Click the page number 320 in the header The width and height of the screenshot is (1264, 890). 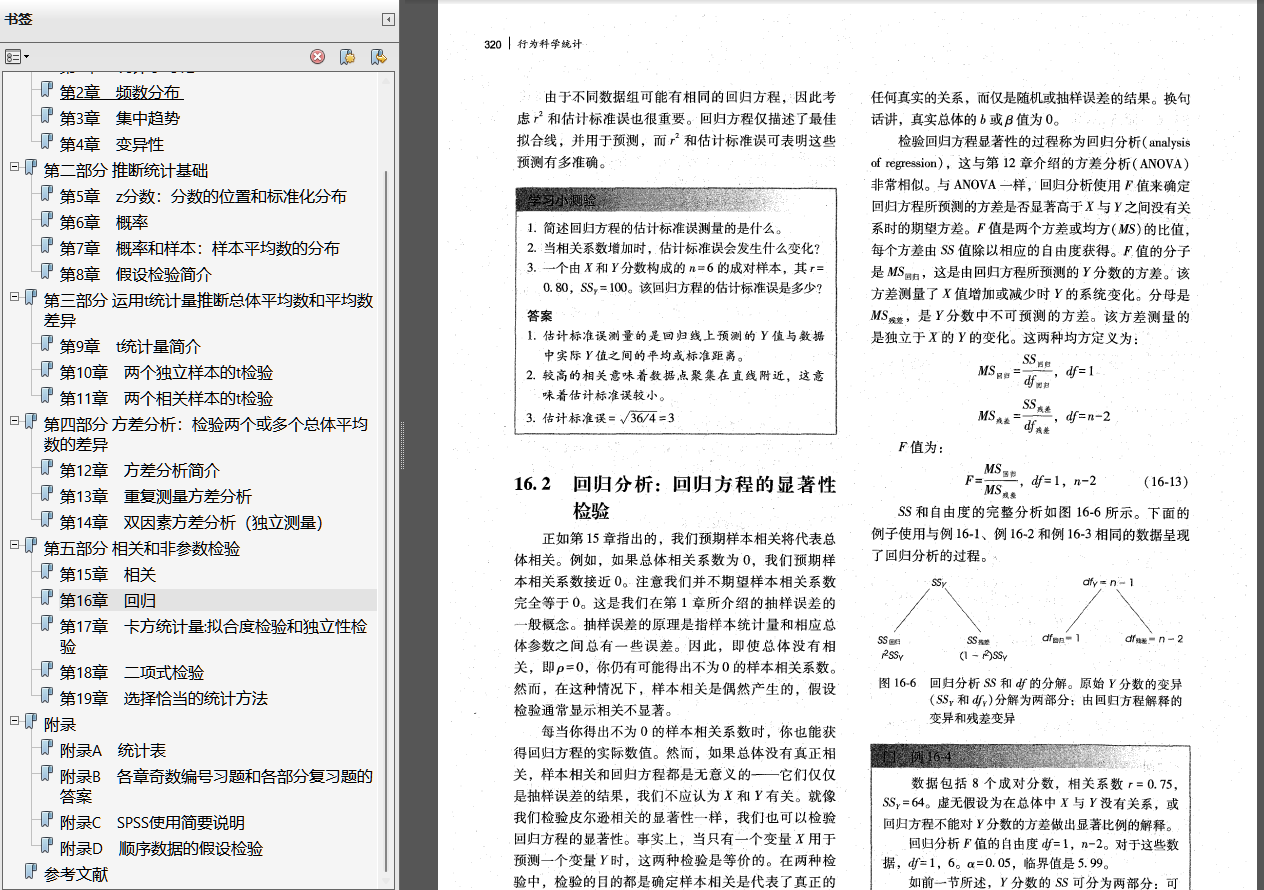(492, 44)
